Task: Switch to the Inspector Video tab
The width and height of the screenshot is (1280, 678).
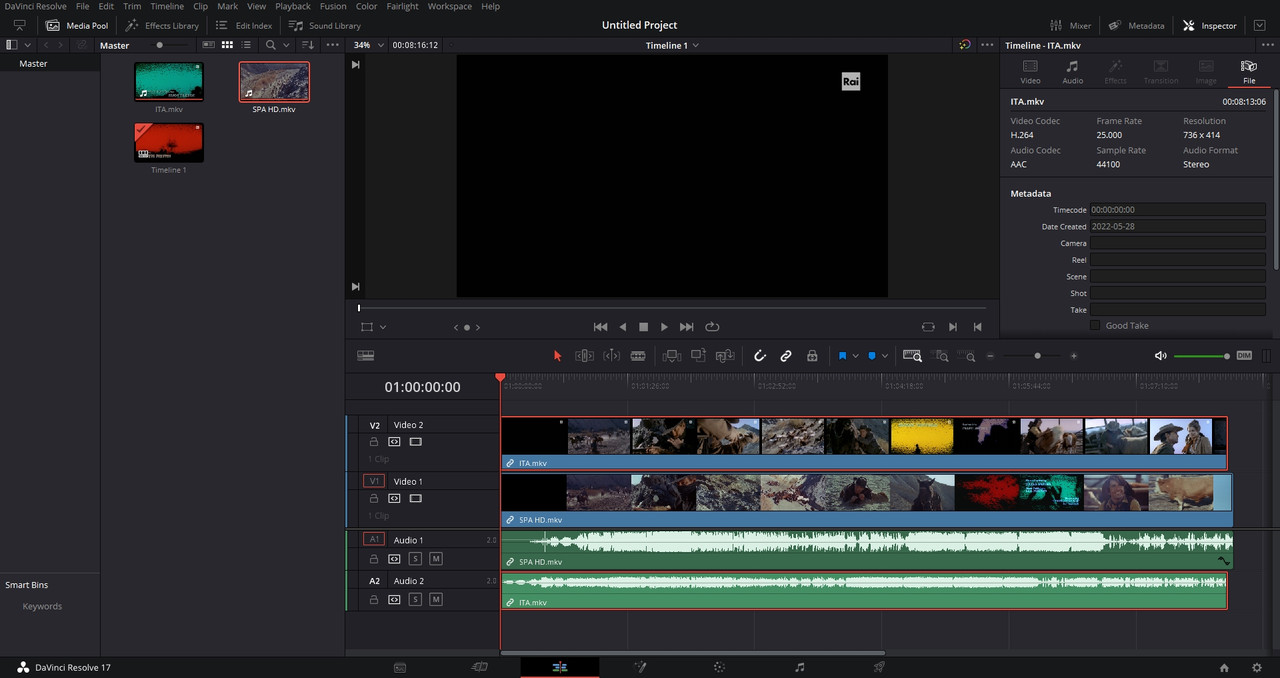Action: coord(1030,72)
